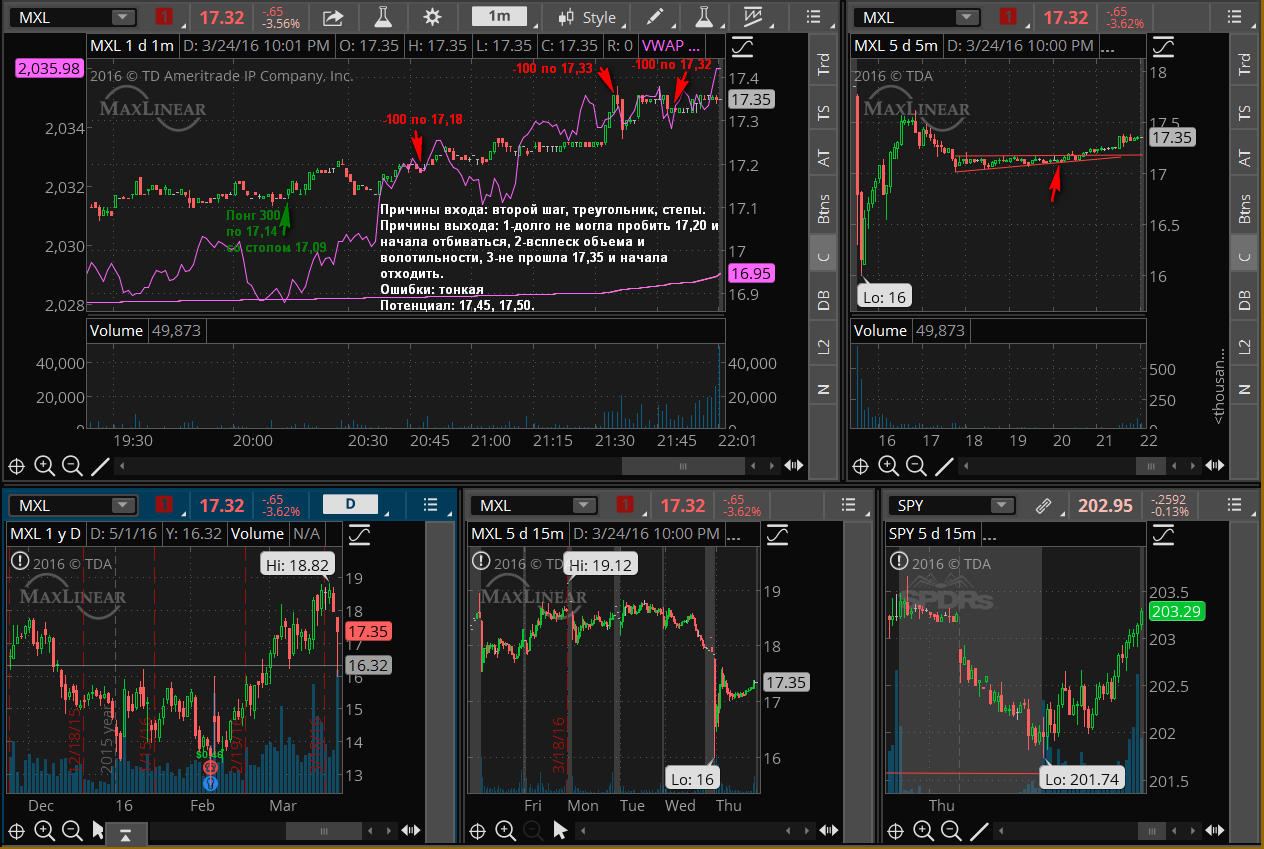Click the scale icon on MXL daily chart

359,534
